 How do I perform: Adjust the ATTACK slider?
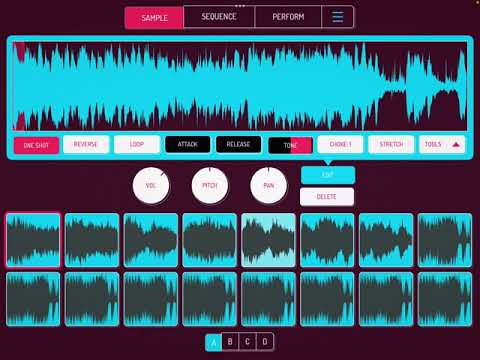coord(188,144)
